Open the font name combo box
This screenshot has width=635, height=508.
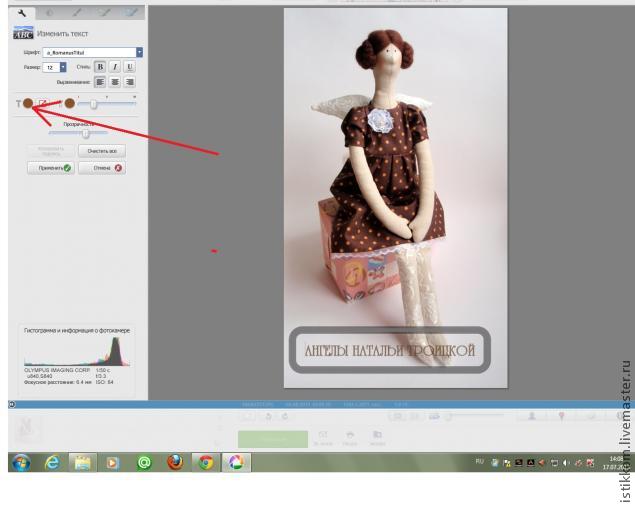[92, 52]
